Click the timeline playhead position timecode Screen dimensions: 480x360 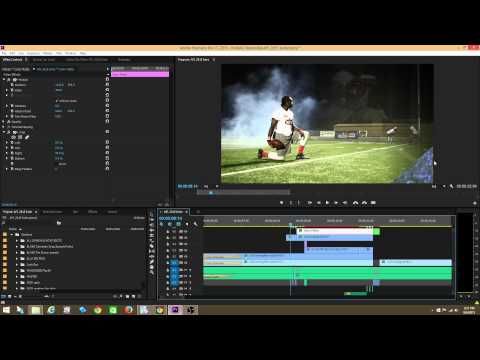point(170,218)
